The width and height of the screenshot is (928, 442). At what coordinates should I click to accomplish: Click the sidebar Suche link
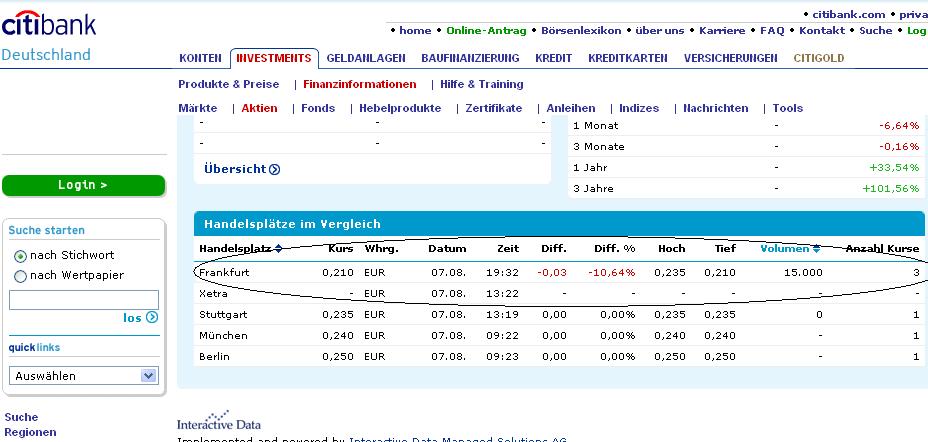click(21, 417)
